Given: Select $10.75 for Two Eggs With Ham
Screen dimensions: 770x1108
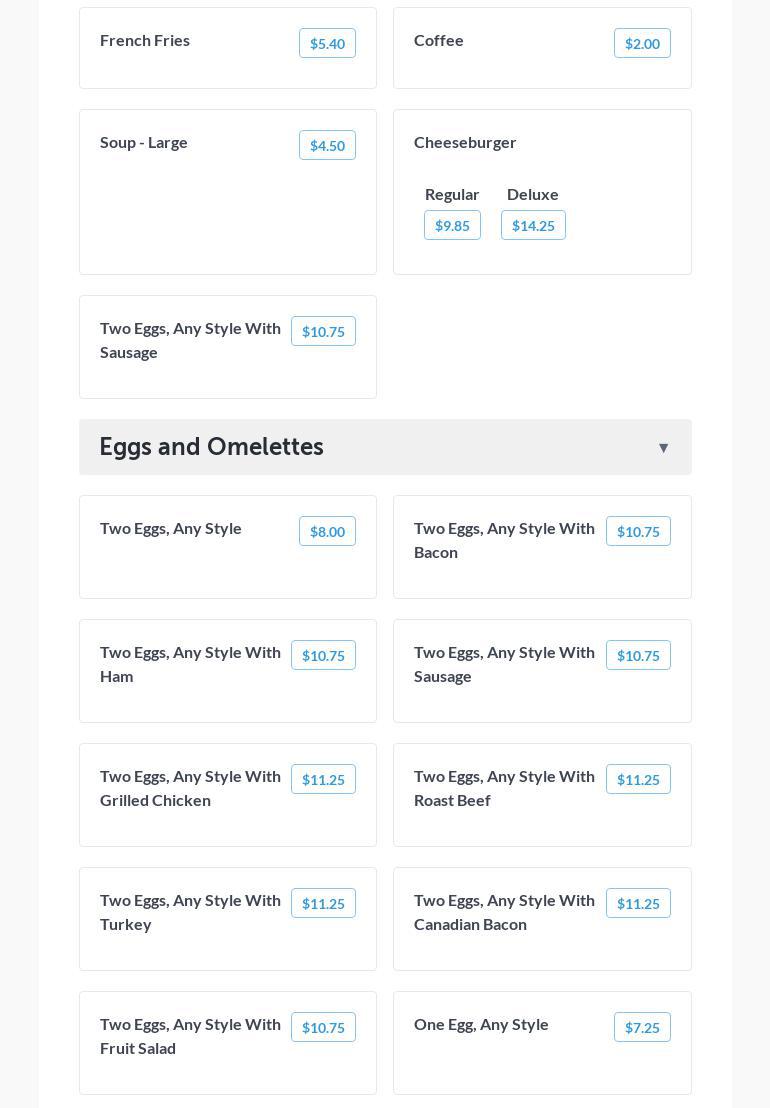Looking at the screenshot, I should (x=323, y=655).
